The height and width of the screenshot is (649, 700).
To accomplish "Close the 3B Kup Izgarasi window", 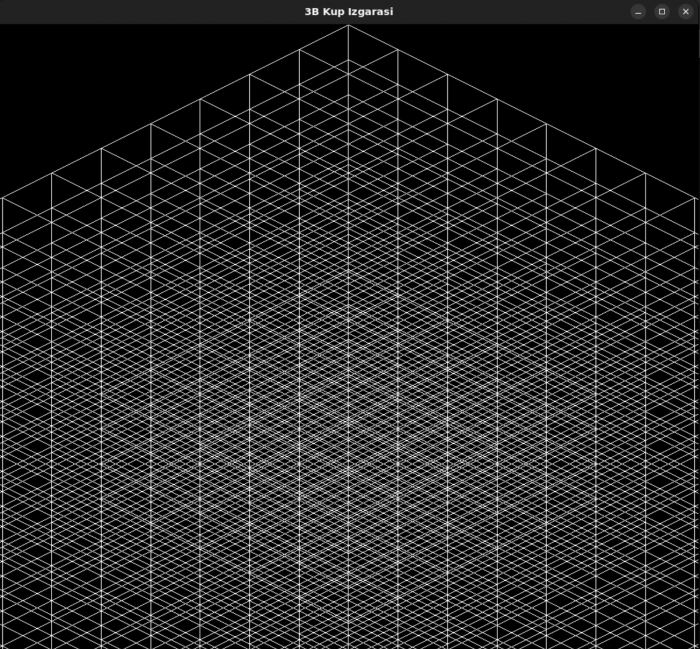I will (x=686, y=11).
